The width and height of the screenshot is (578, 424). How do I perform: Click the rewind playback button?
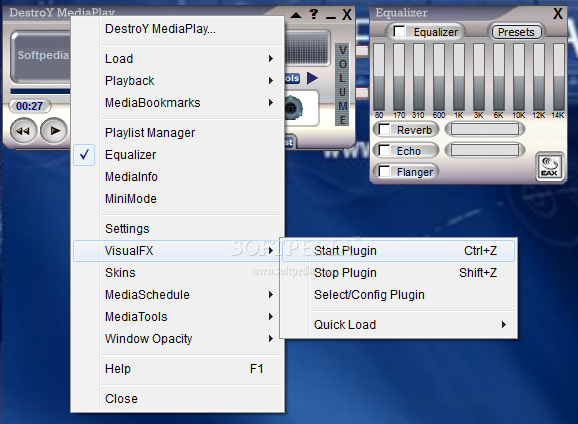coord(23,131)
